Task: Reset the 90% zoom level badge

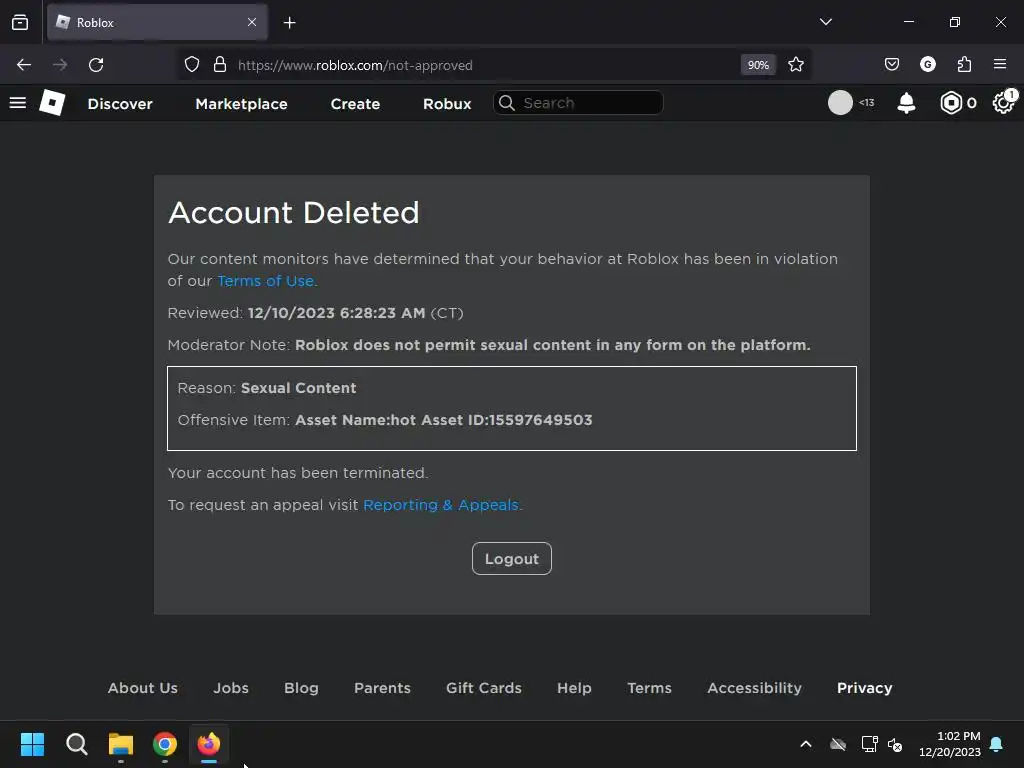Action: [758, 65]
